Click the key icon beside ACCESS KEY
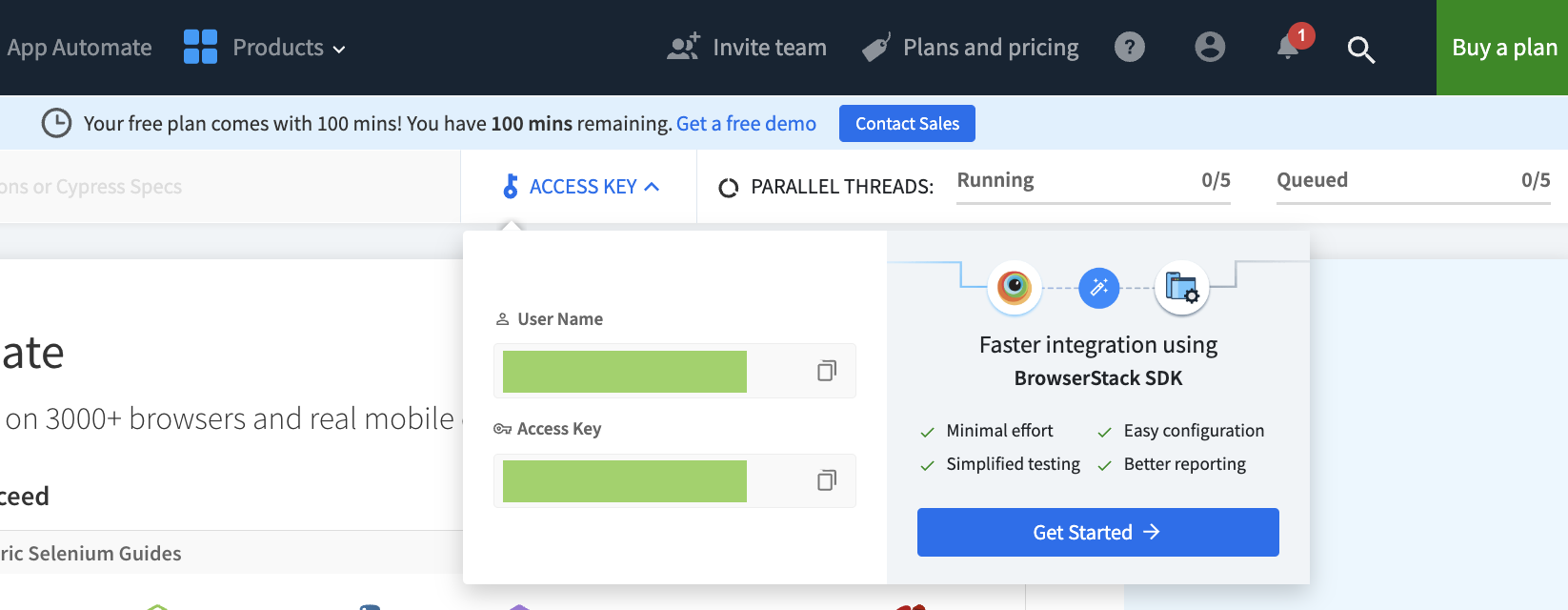 511,186
